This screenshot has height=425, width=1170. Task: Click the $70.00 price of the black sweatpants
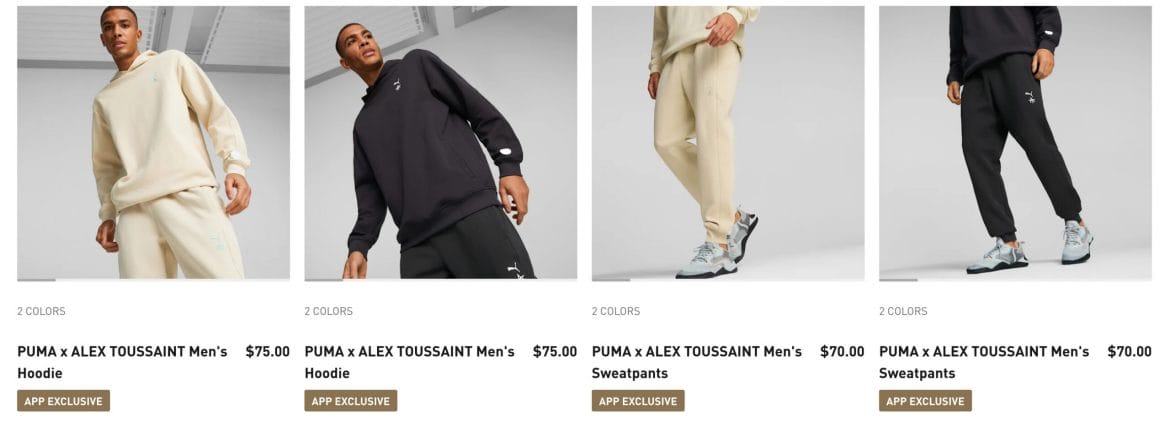[x=1129, y=351]
